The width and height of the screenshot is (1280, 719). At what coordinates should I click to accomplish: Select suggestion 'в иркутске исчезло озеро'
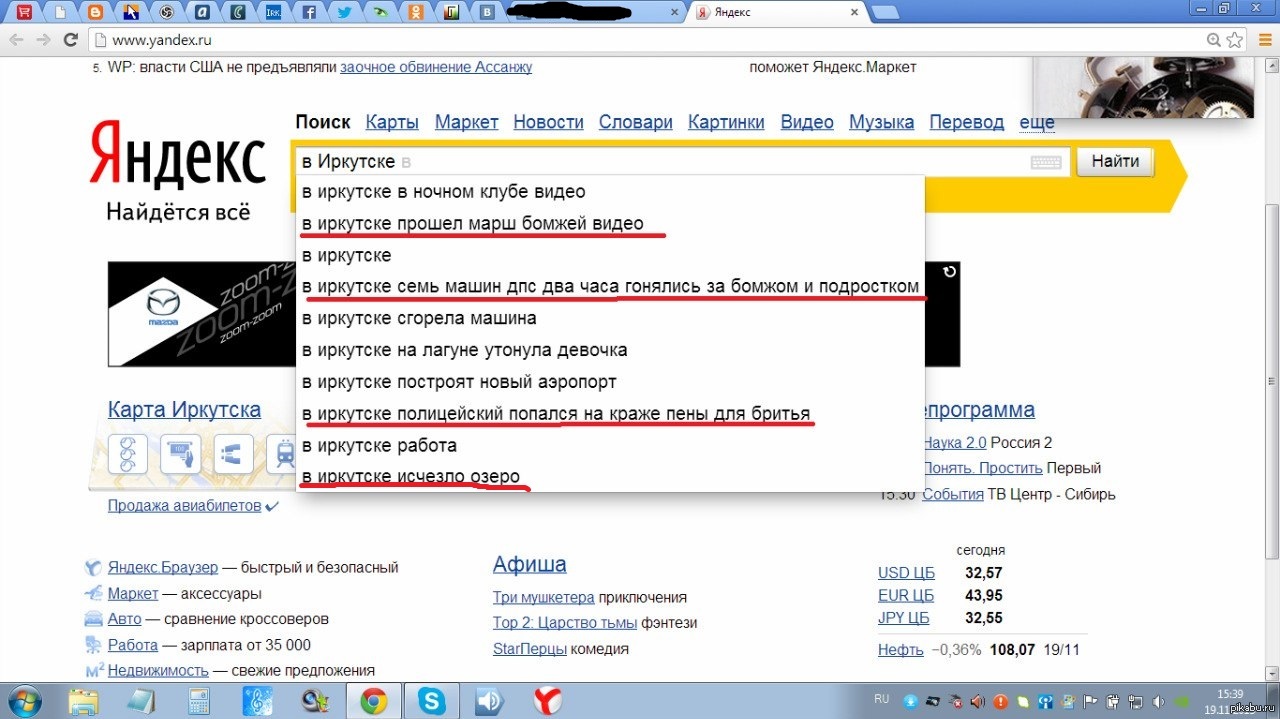coord(411,477)
